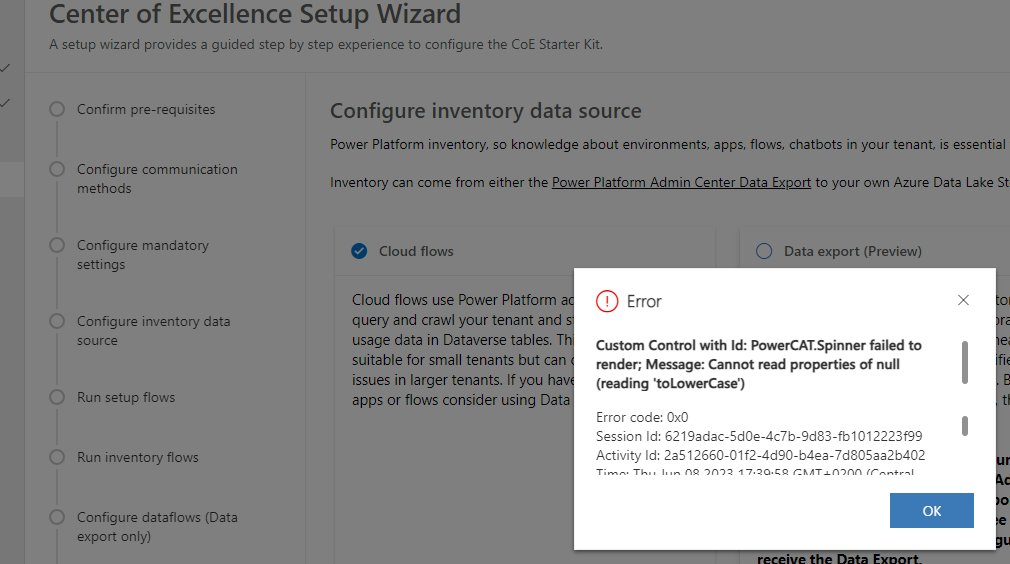Select the Run setup flows step

(126, 397)
